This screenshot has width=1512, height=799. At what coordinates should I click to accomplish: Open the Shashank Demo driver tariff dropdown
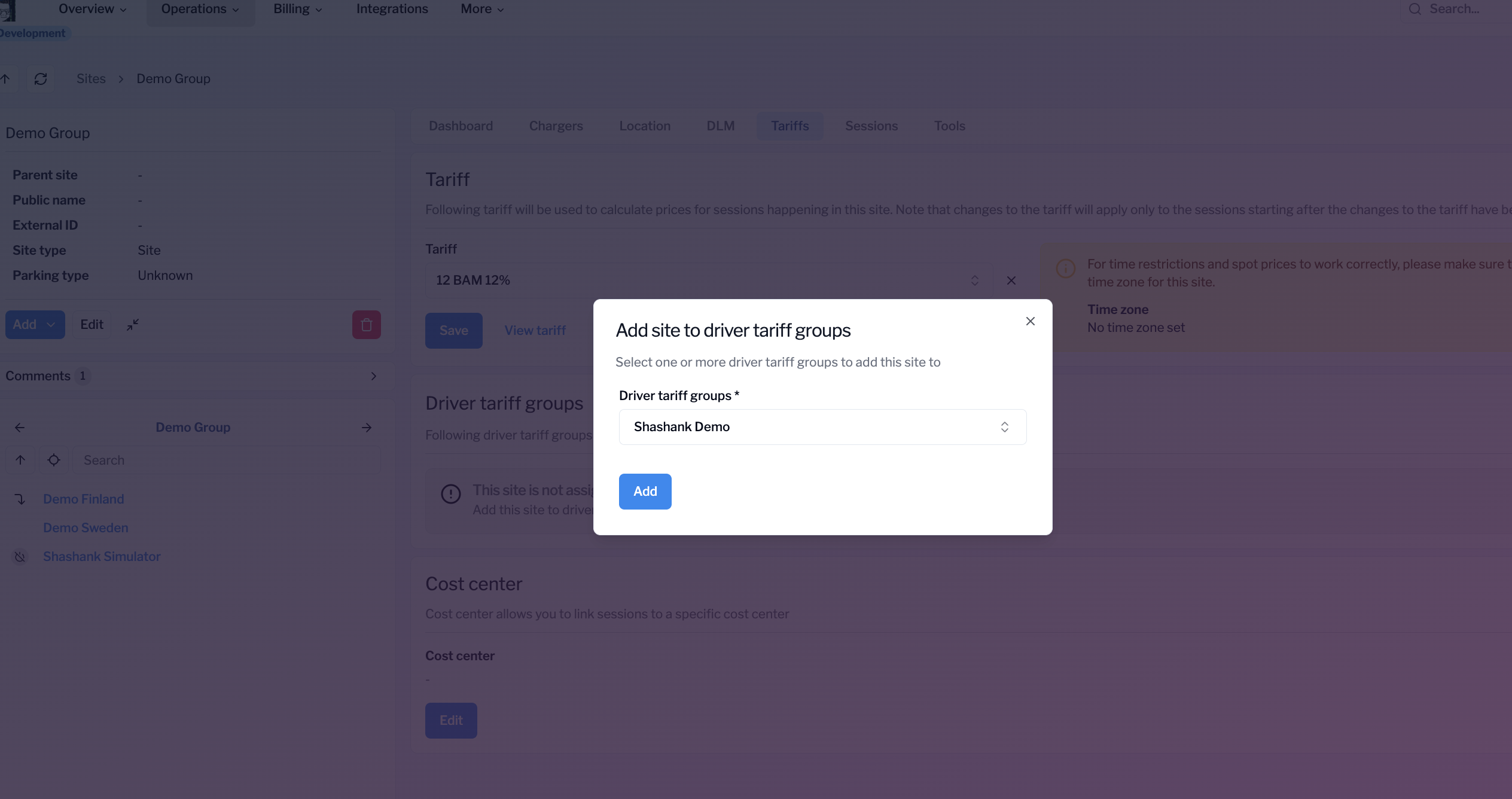[822, 427]
